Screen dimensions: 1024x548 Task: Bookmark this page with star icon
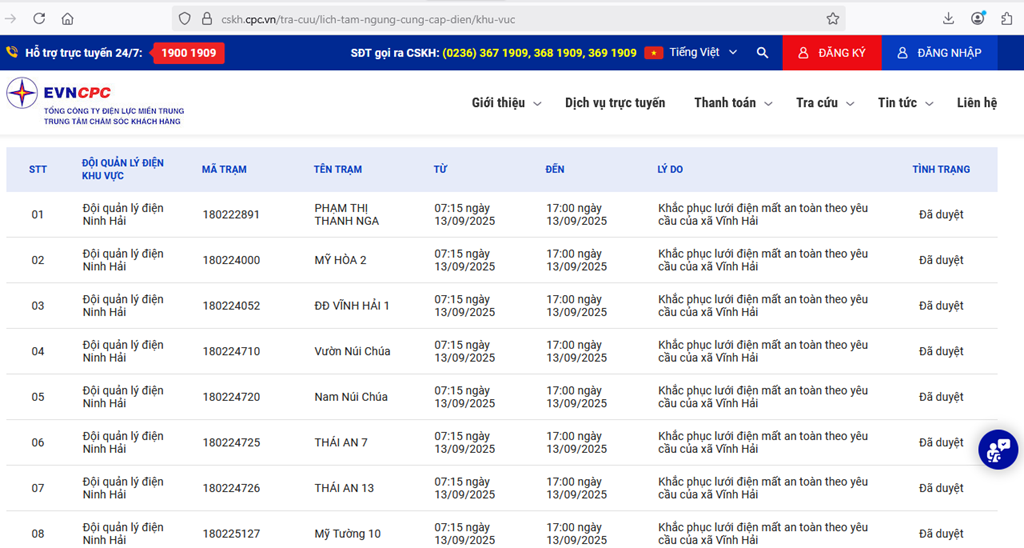[x=833, y=19]
